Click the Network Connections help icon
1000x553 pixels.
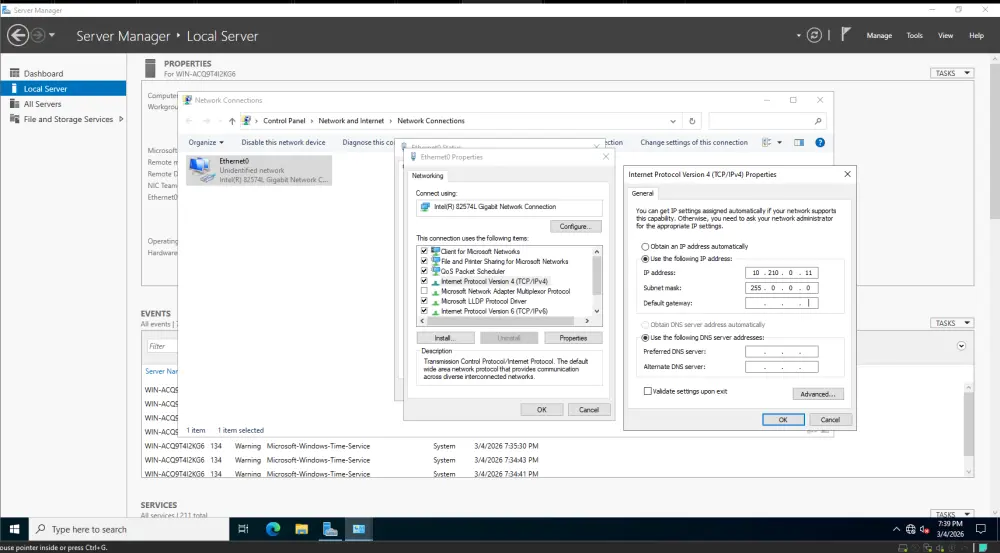(x=820, y=142)
